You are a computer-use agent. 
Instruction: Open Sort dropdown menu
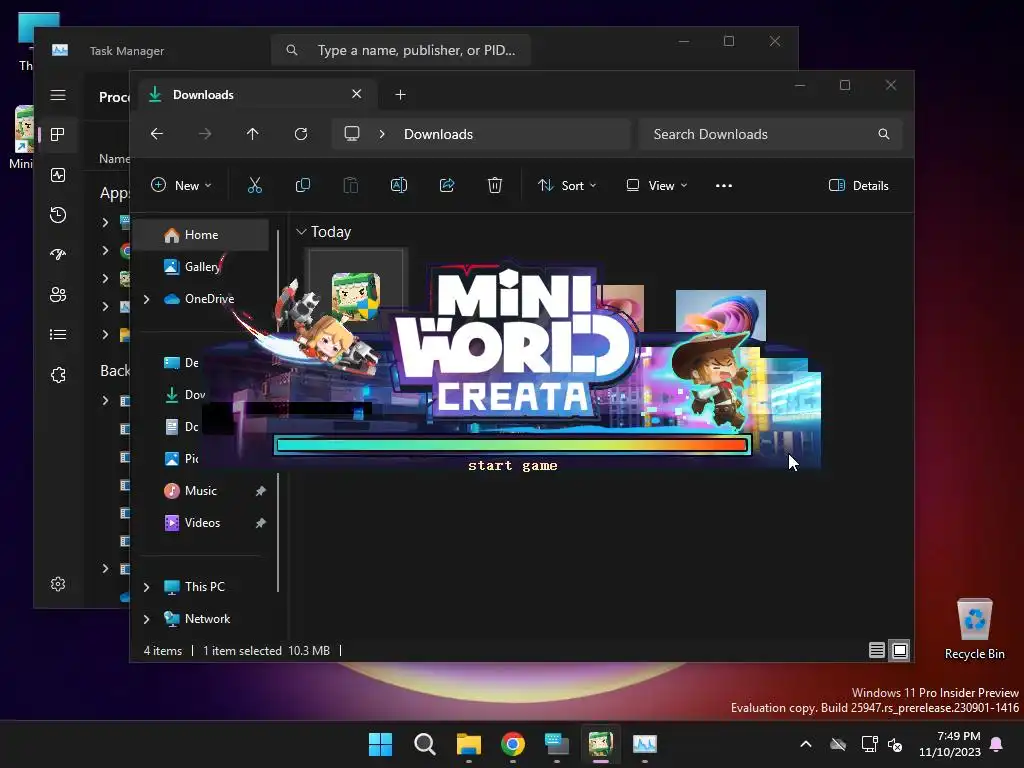click(x=567, y=185)
